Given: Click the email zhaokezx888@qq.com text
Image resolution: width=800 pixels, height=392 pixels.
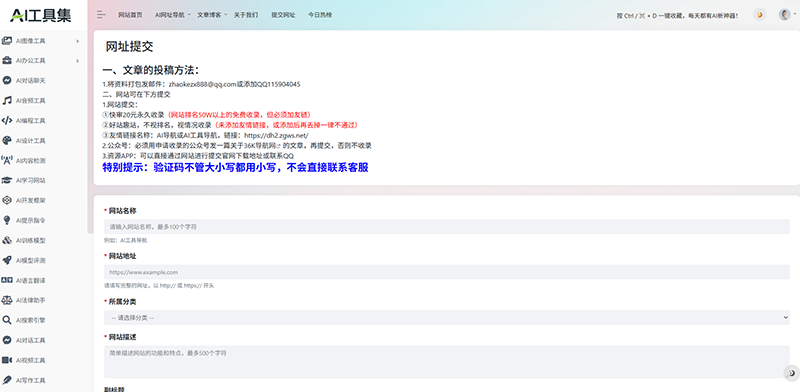Looking at the screenshot, I should (203, 84).
